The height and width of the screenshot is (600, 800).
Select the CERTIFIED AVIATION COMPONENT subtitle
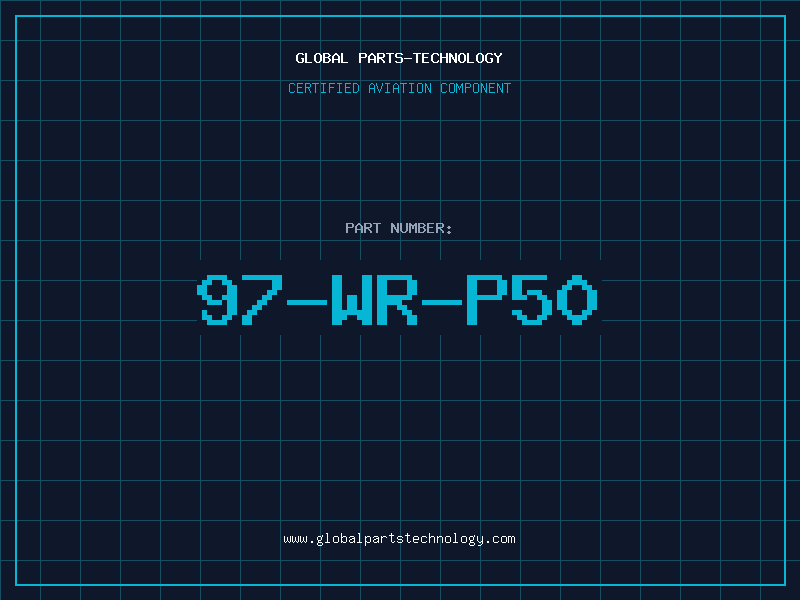click(399, 88)
